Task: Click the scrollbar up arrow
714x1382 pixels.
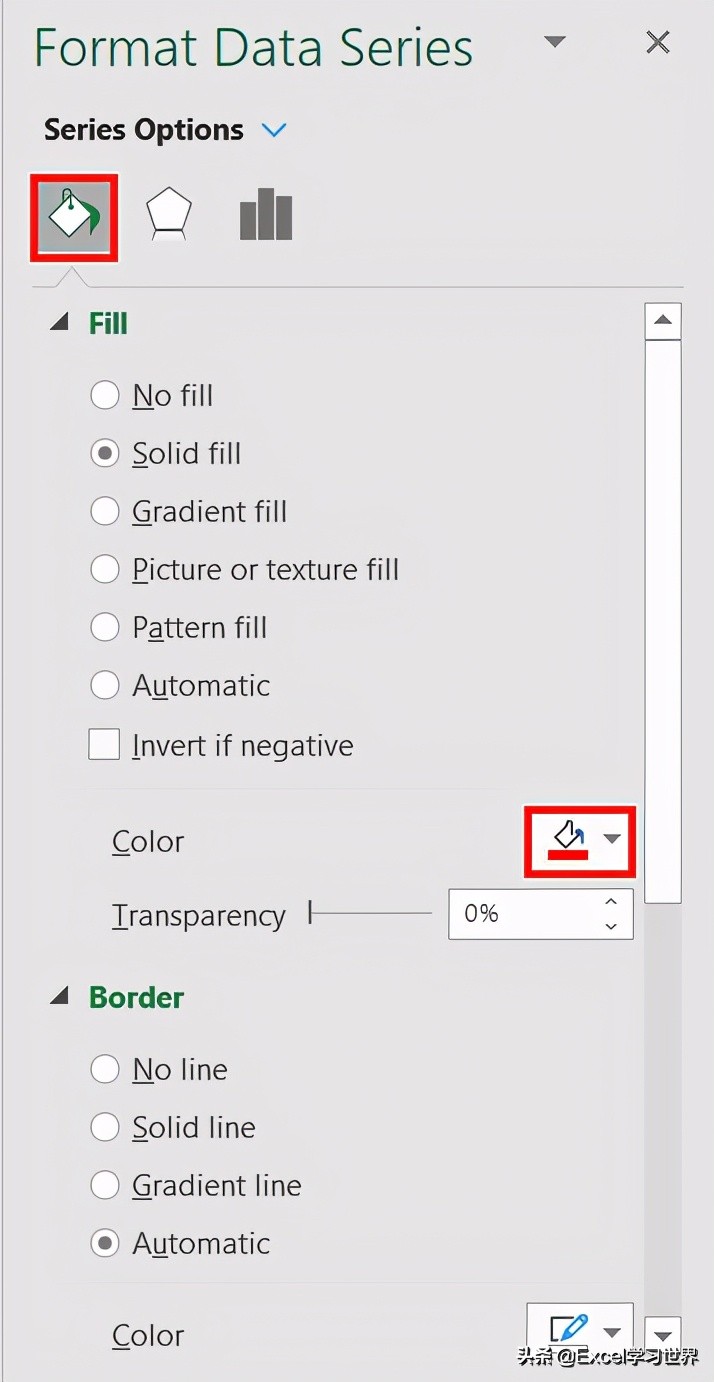Action: 663,321
